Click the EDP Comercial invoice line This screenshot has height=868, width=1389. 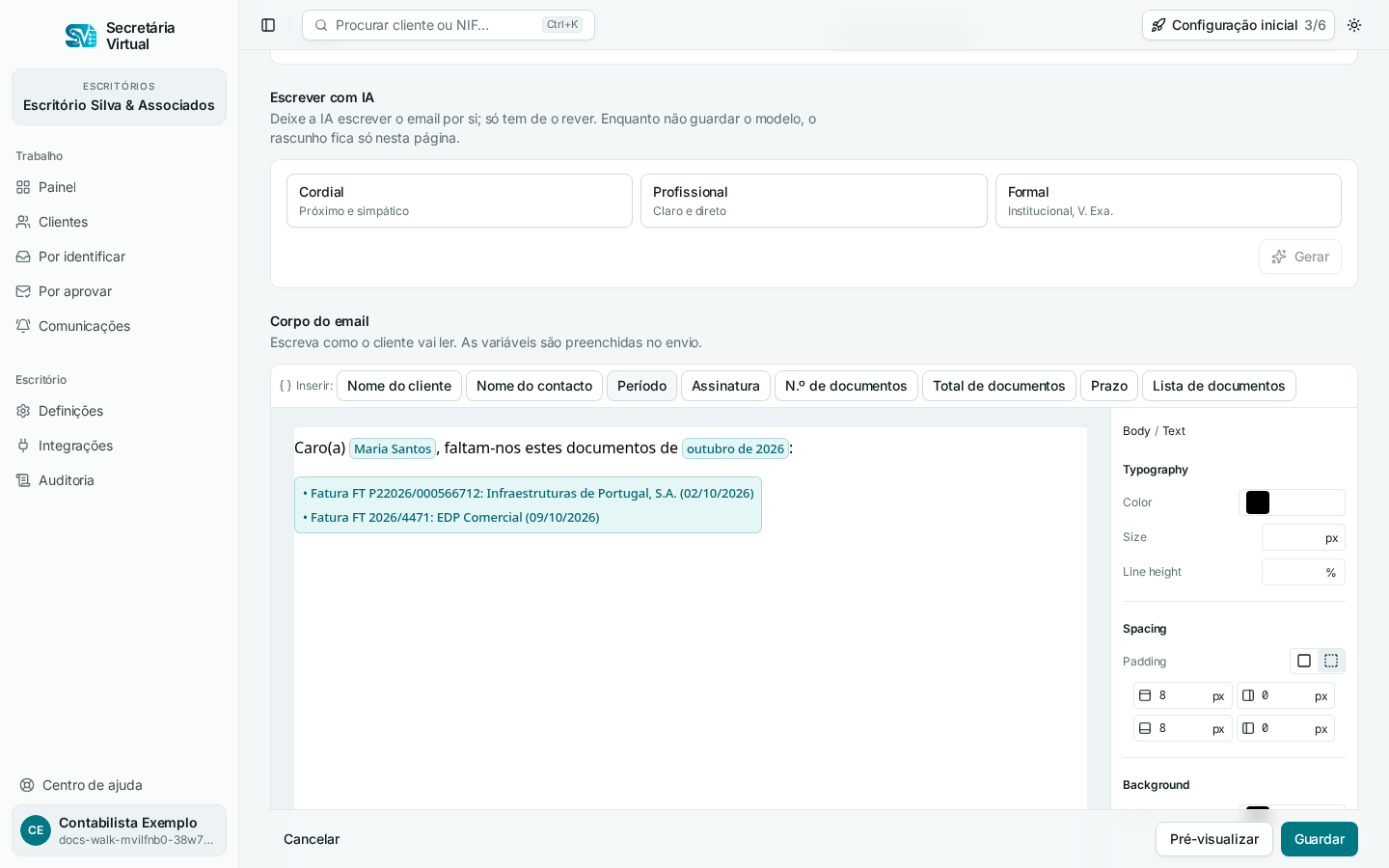coord(451,518)
